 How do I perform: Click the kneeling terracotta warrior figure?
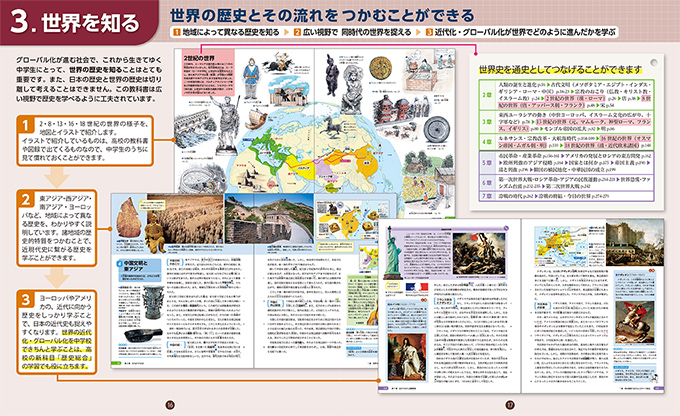click(155, 233)
